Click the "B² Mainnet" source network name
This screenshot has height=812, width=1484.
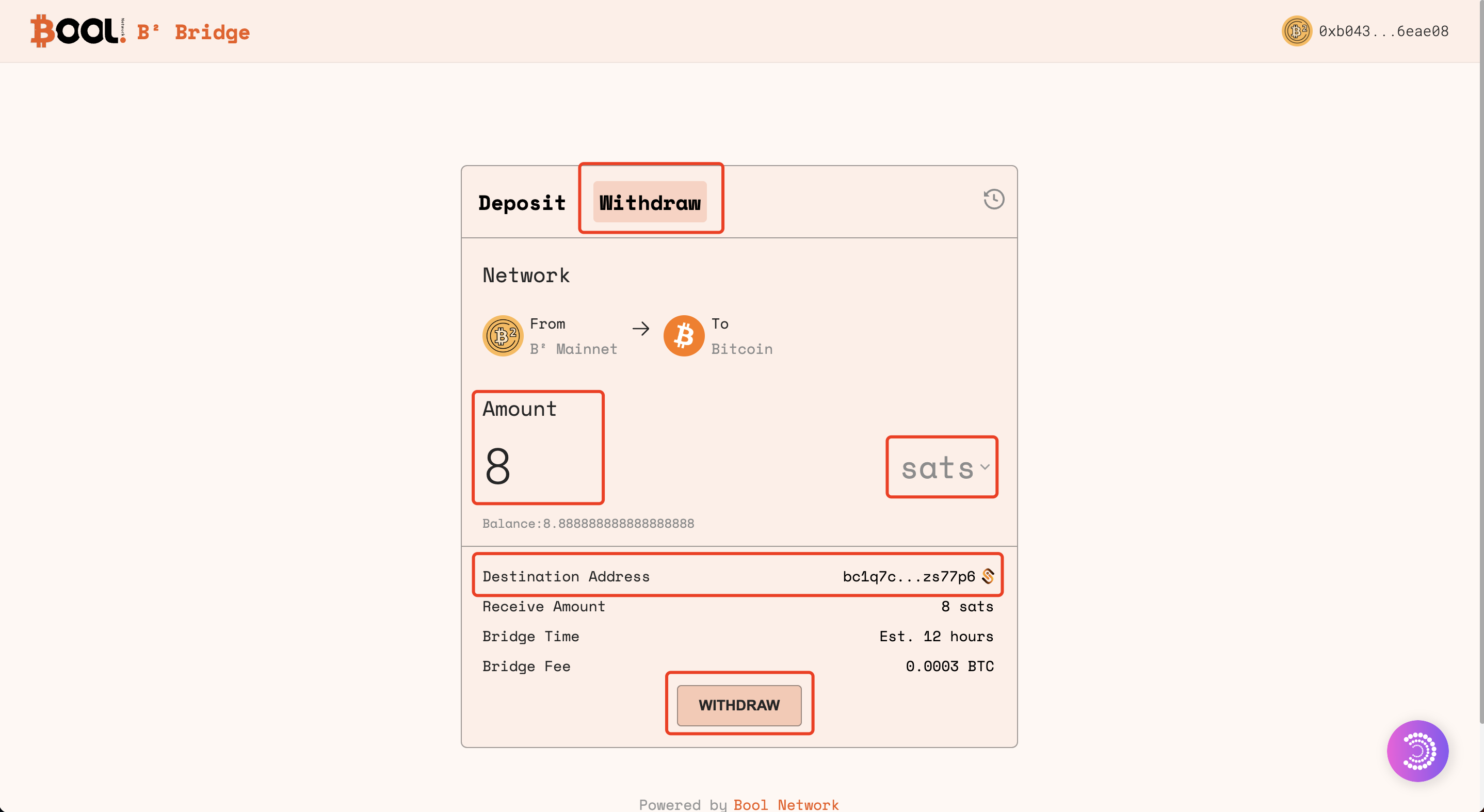[x=573, y=349]
